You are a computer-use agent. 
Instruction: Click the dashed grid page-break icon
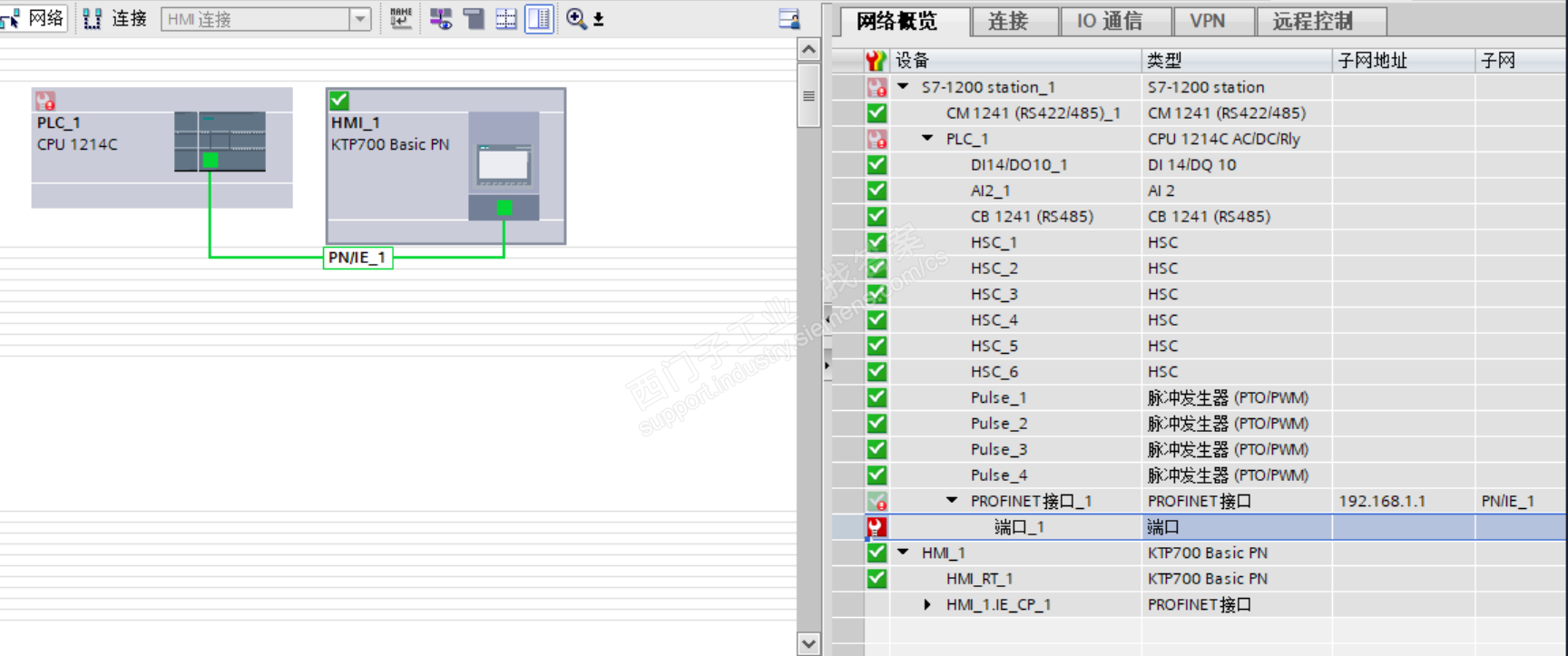[506, 18]
